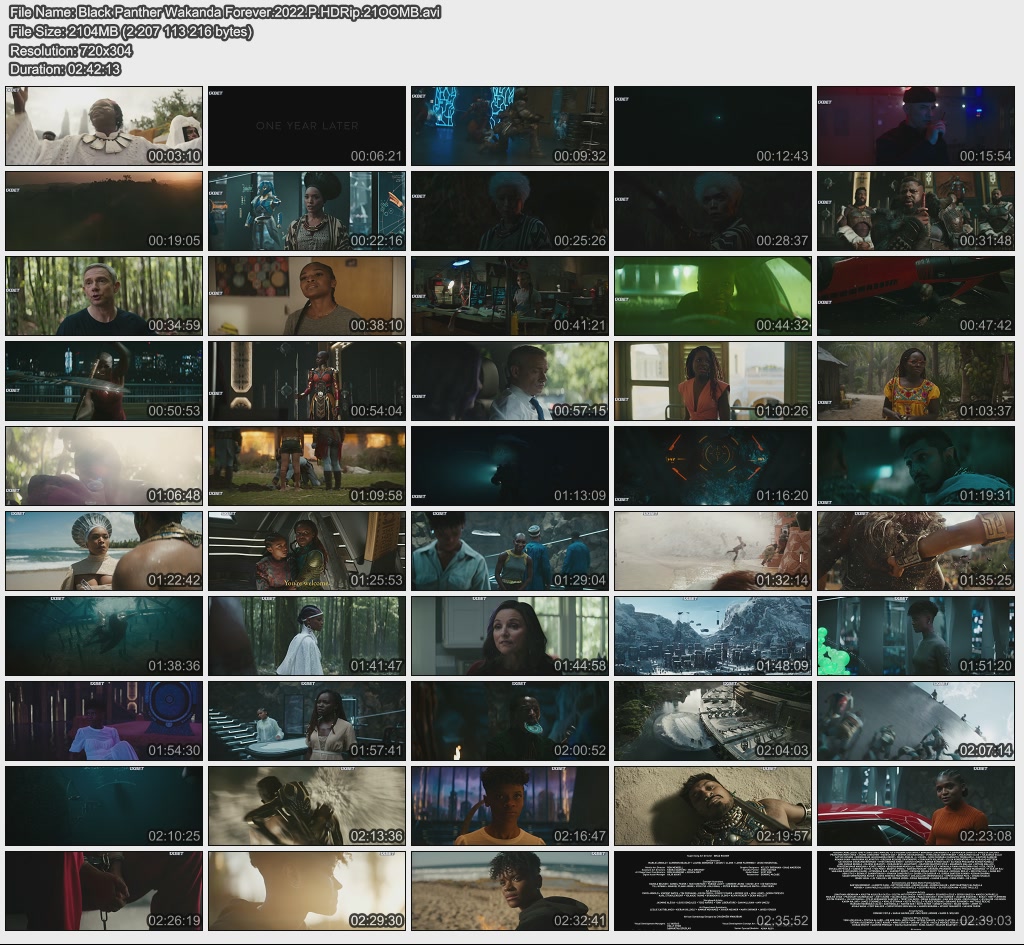The image size is (1024, 945).
Task: Open the subtitled frame at 01:25:53
Action: coord(307,551)
